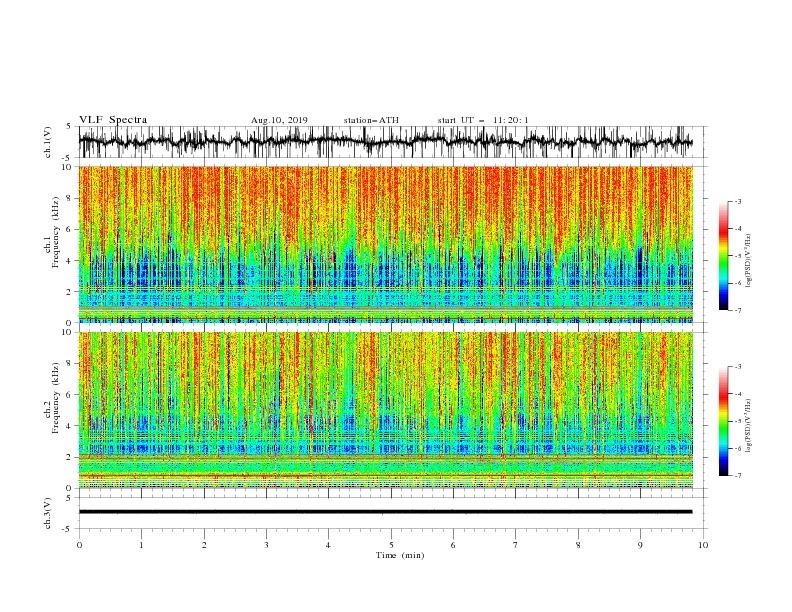Click inside the ch.1 spectrogram panel
This screenshot has height=612, width=792.
[385, 244]
